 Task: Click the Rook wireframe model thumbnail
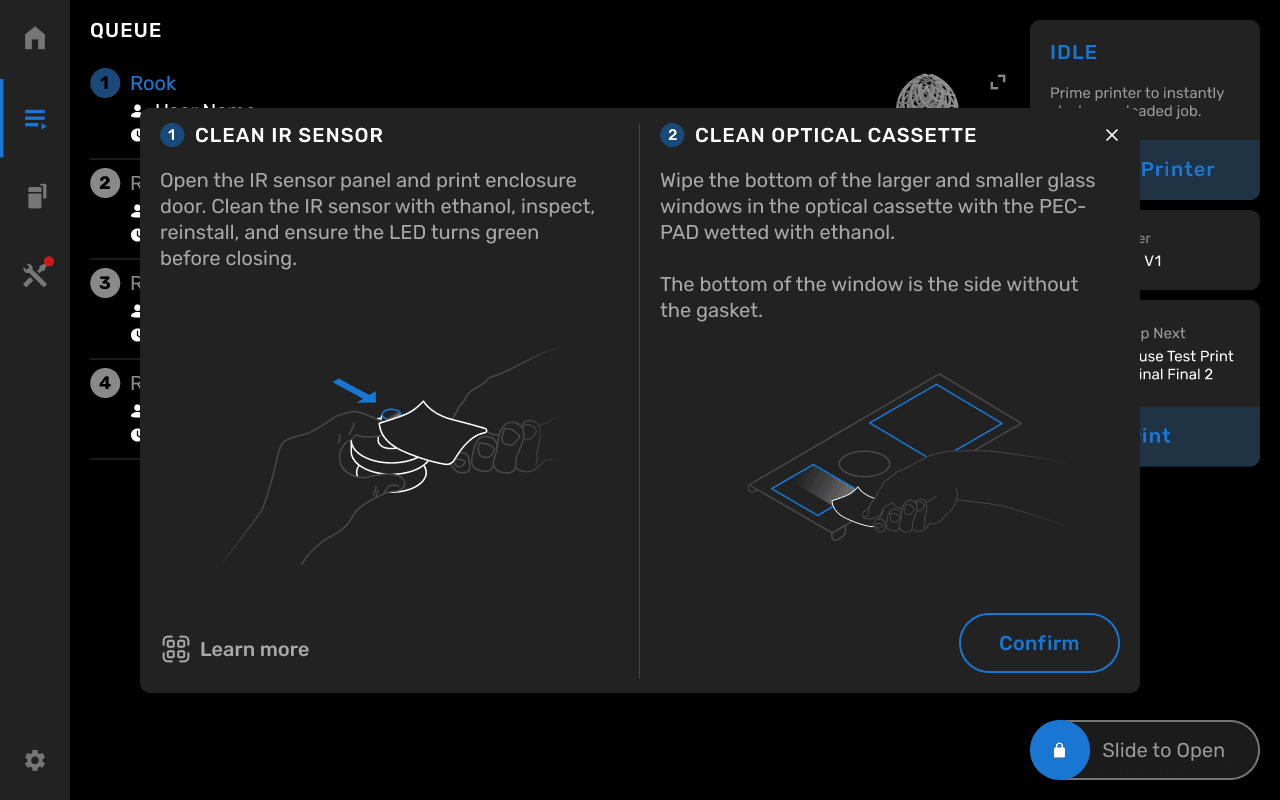[927, 91]
